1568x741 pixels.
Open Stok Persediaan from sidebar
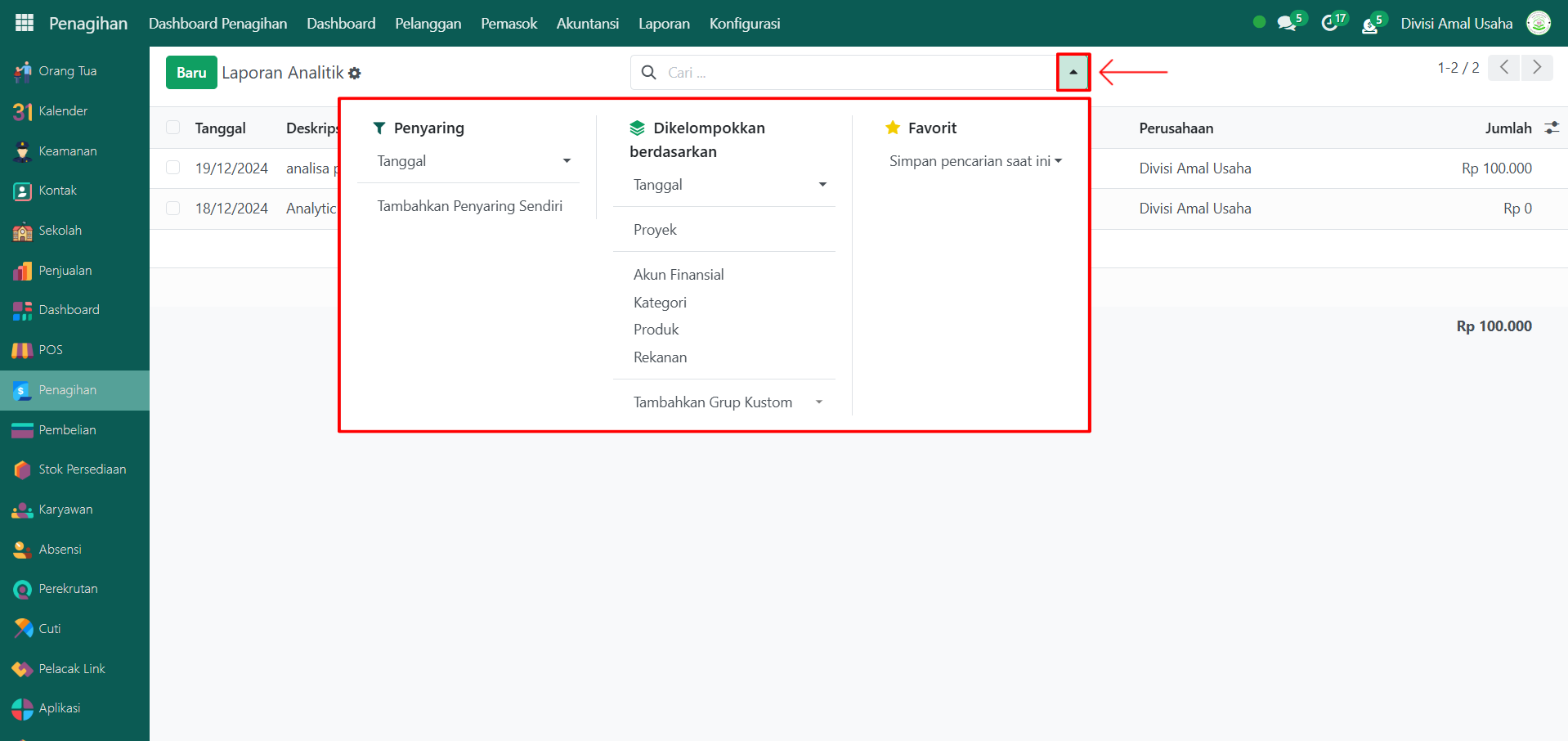tap(82, 469)
